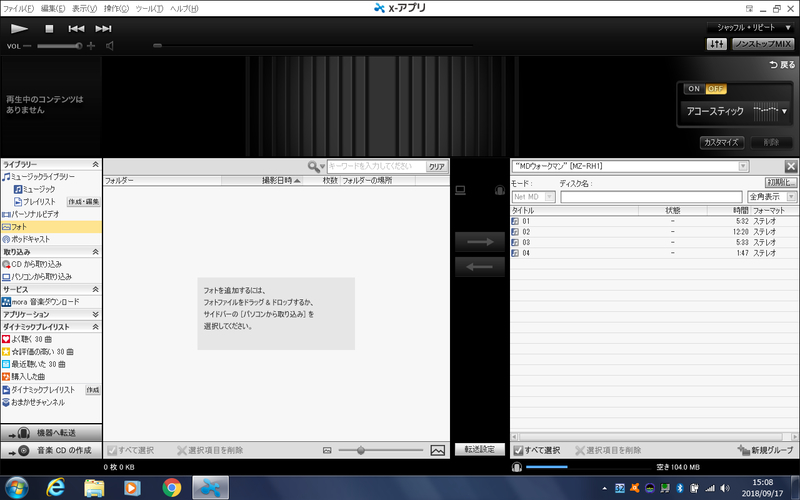Click the 戻る back link
Image resolution: width=800 pixels, height=500 pixels.
(782, 65)
